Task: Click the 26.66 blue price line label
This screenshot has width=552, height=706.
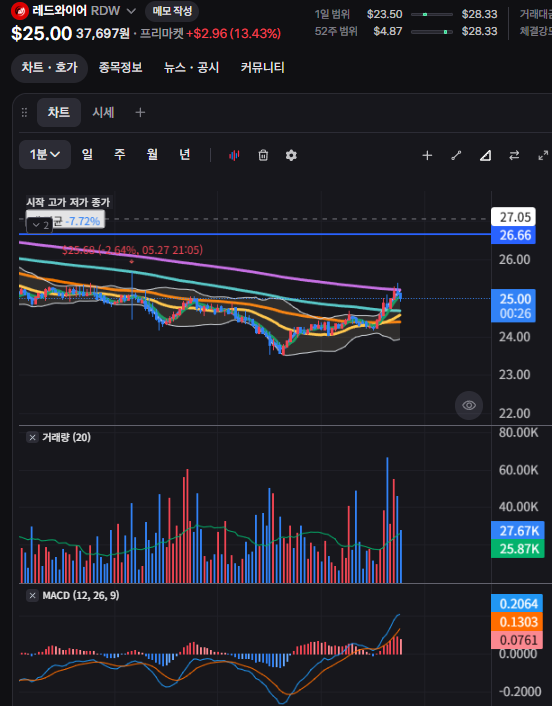Action: pos(514,235)
